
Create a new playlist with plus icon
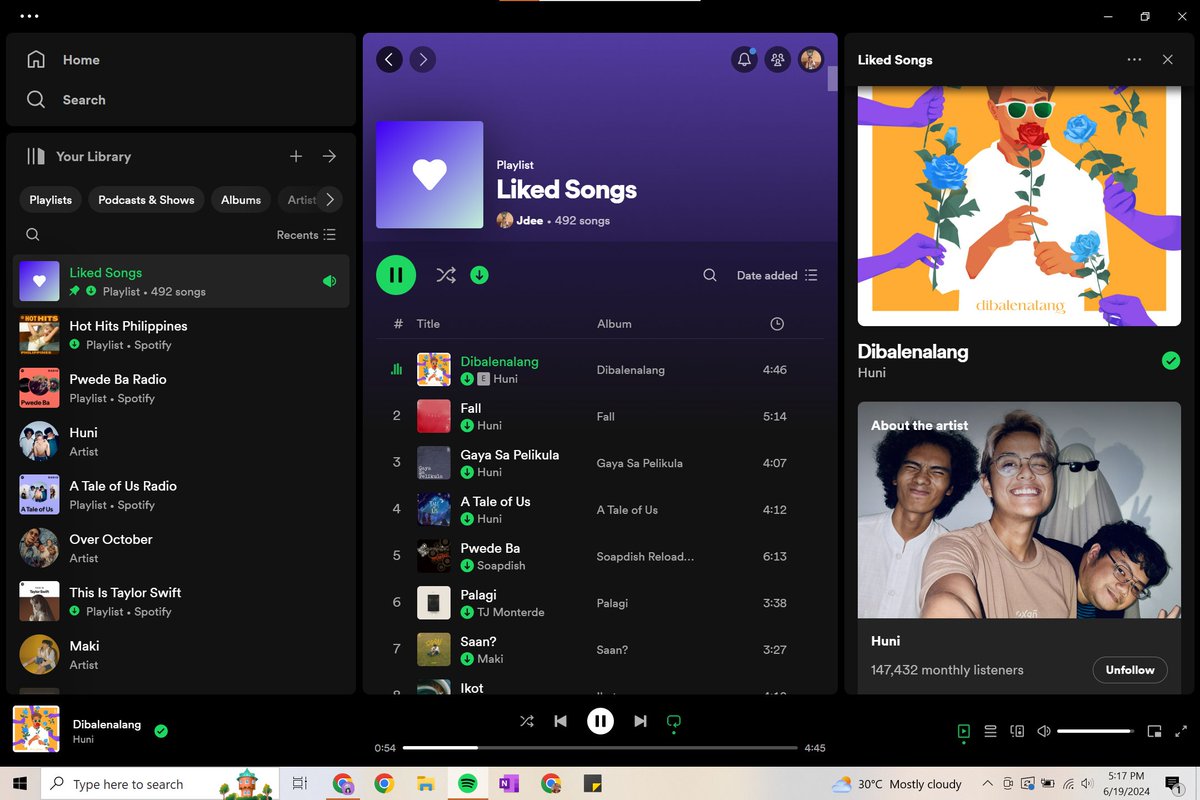tap(296, 156)
